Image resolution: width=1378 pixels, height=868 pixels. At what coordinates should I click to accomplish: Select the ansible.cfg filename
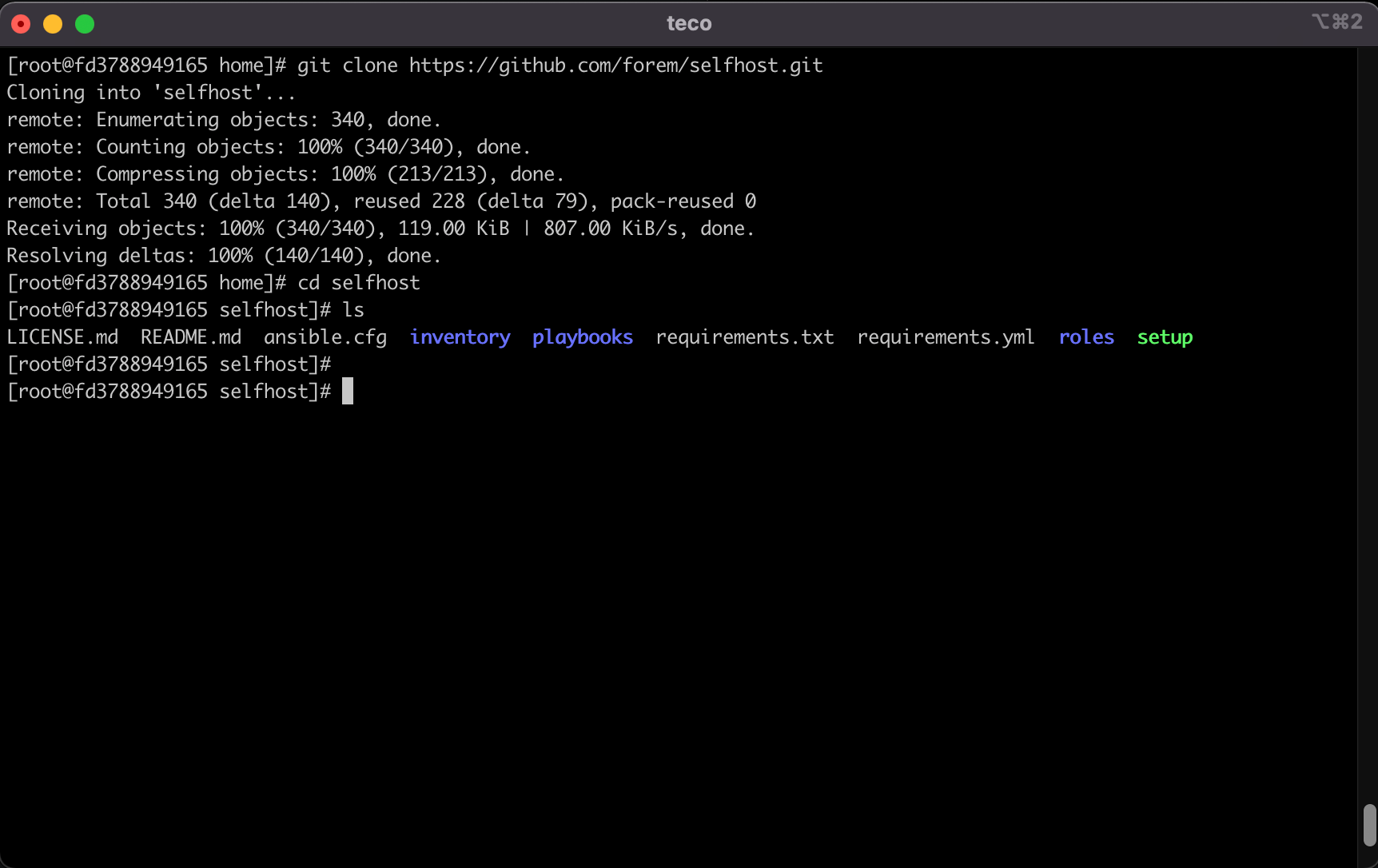click(x=324, y=336)
